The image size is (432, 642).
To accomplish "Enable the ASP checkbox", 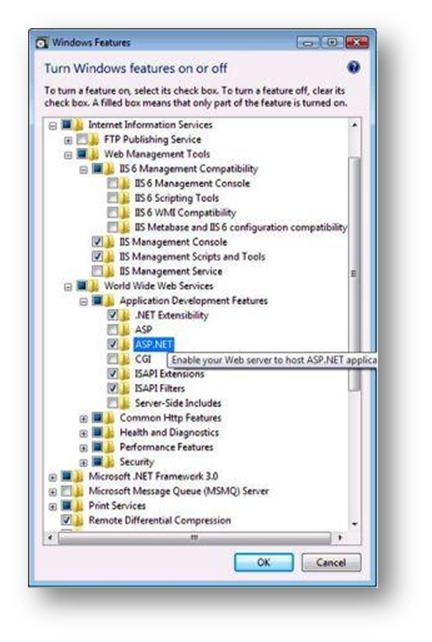I will click(113, 330).
